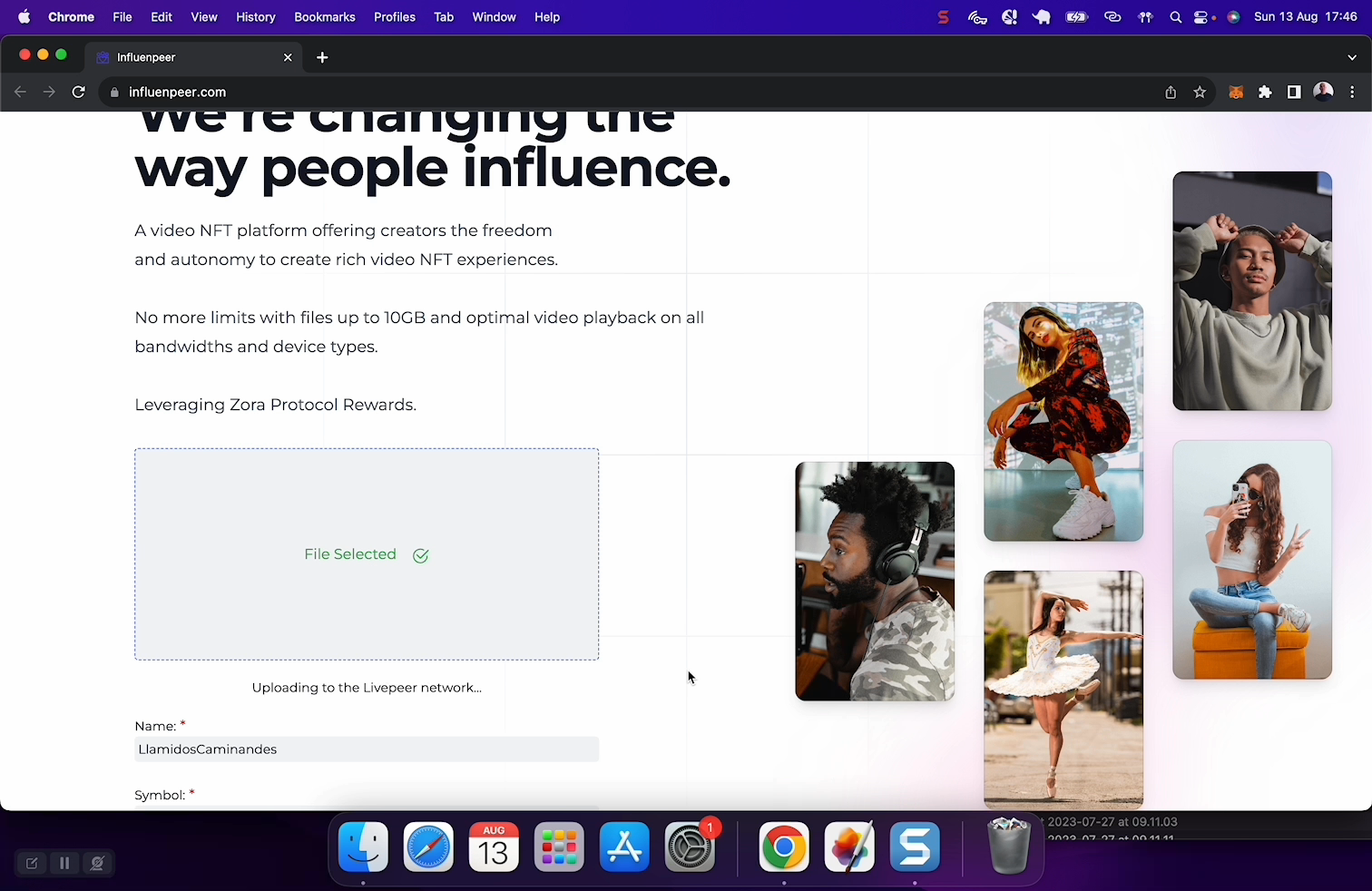Open System Settings from the Dock

point(690,847)
